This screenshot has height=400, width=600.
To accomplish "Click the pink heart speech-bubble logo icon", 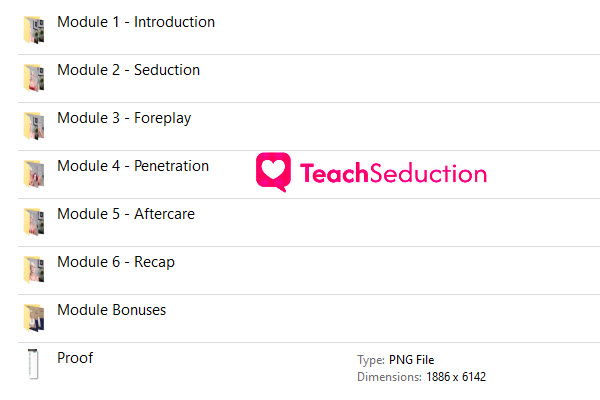I will 273,172.
